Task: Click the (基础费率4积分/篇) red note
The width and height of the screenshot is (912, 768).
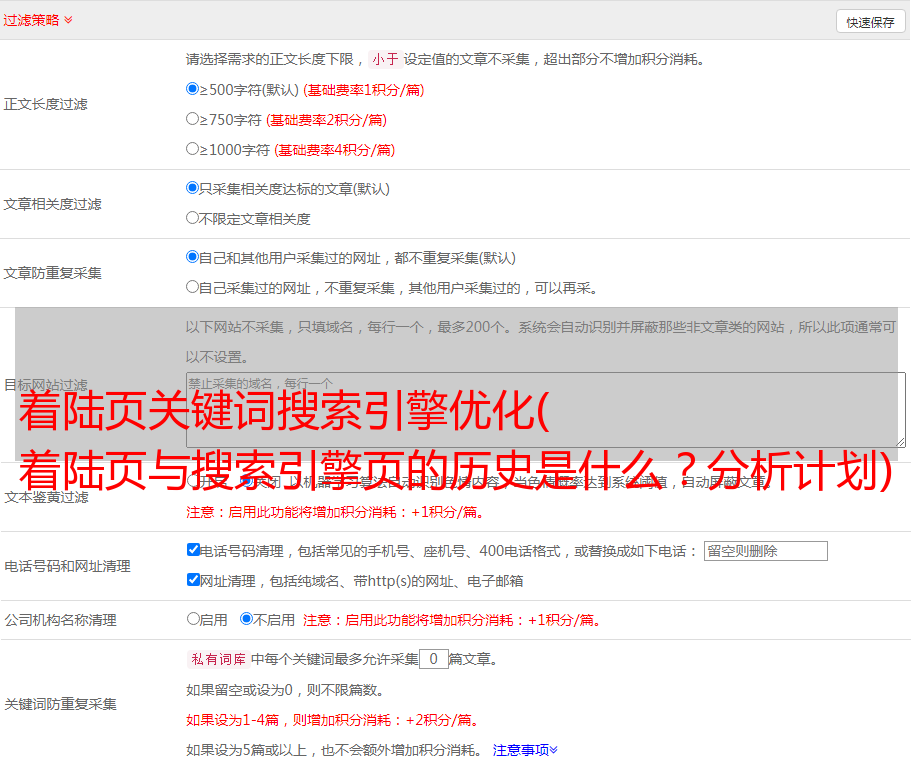Action: point(334,150)
